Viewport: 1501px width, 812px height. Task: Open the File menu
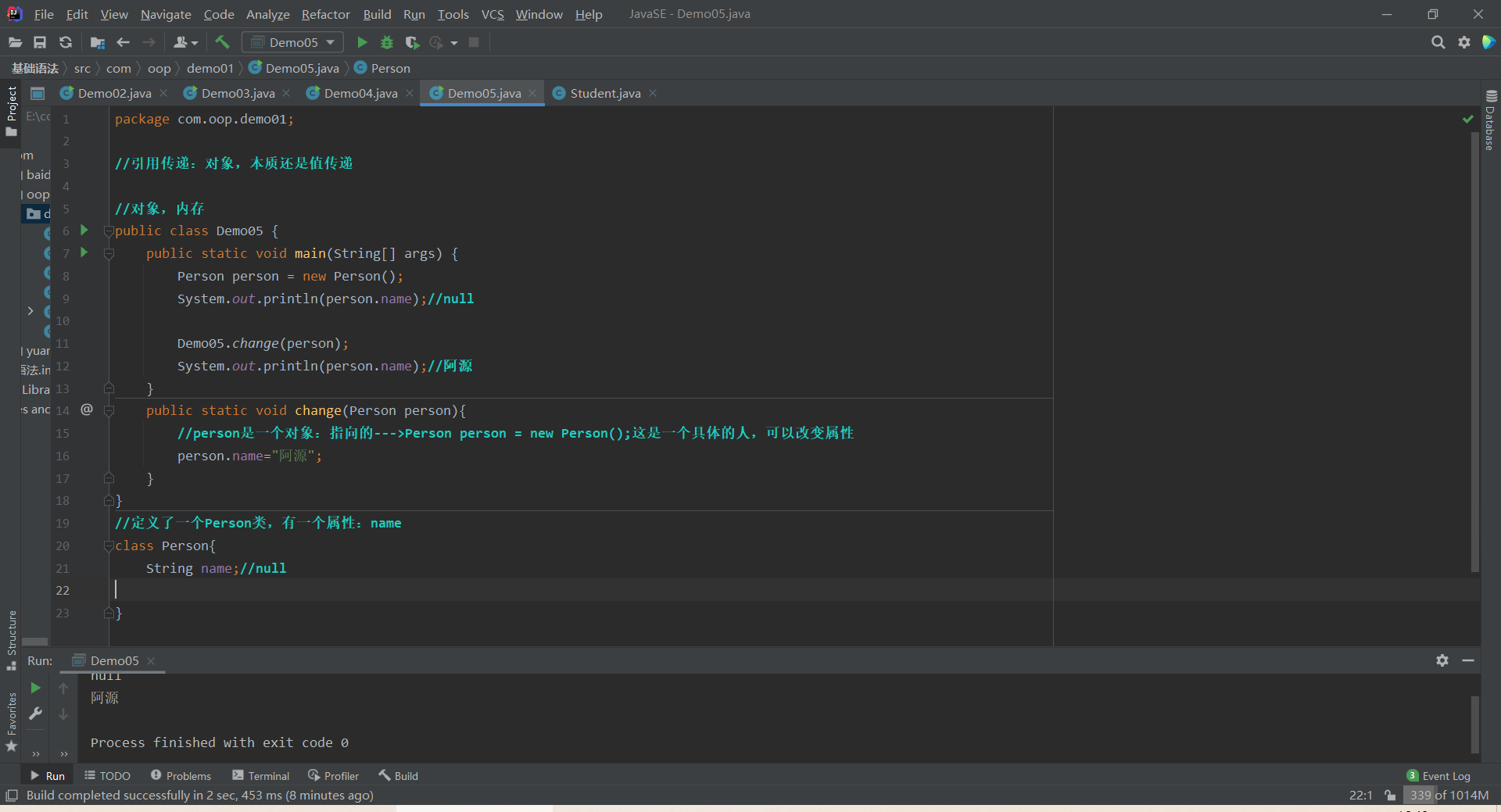point(44,14)
